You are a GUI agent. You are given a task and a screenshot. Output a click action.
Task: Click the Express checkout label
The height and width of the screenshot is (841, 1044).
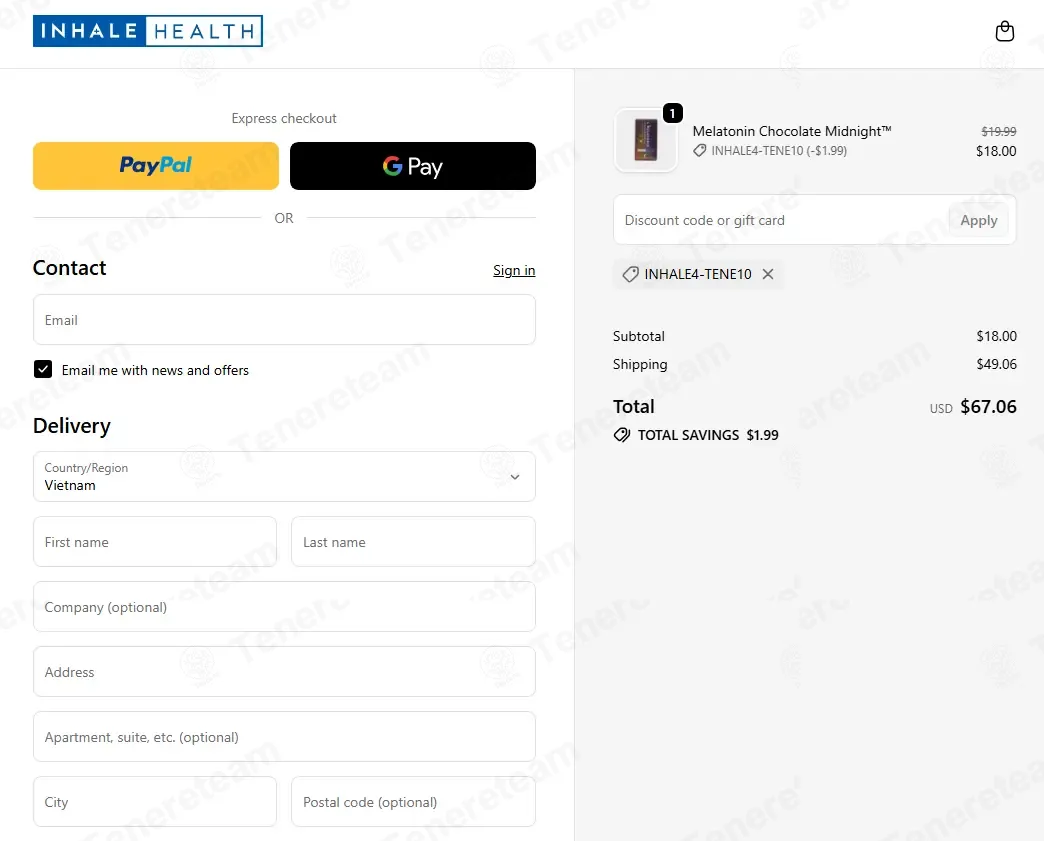tap(284, 119)
